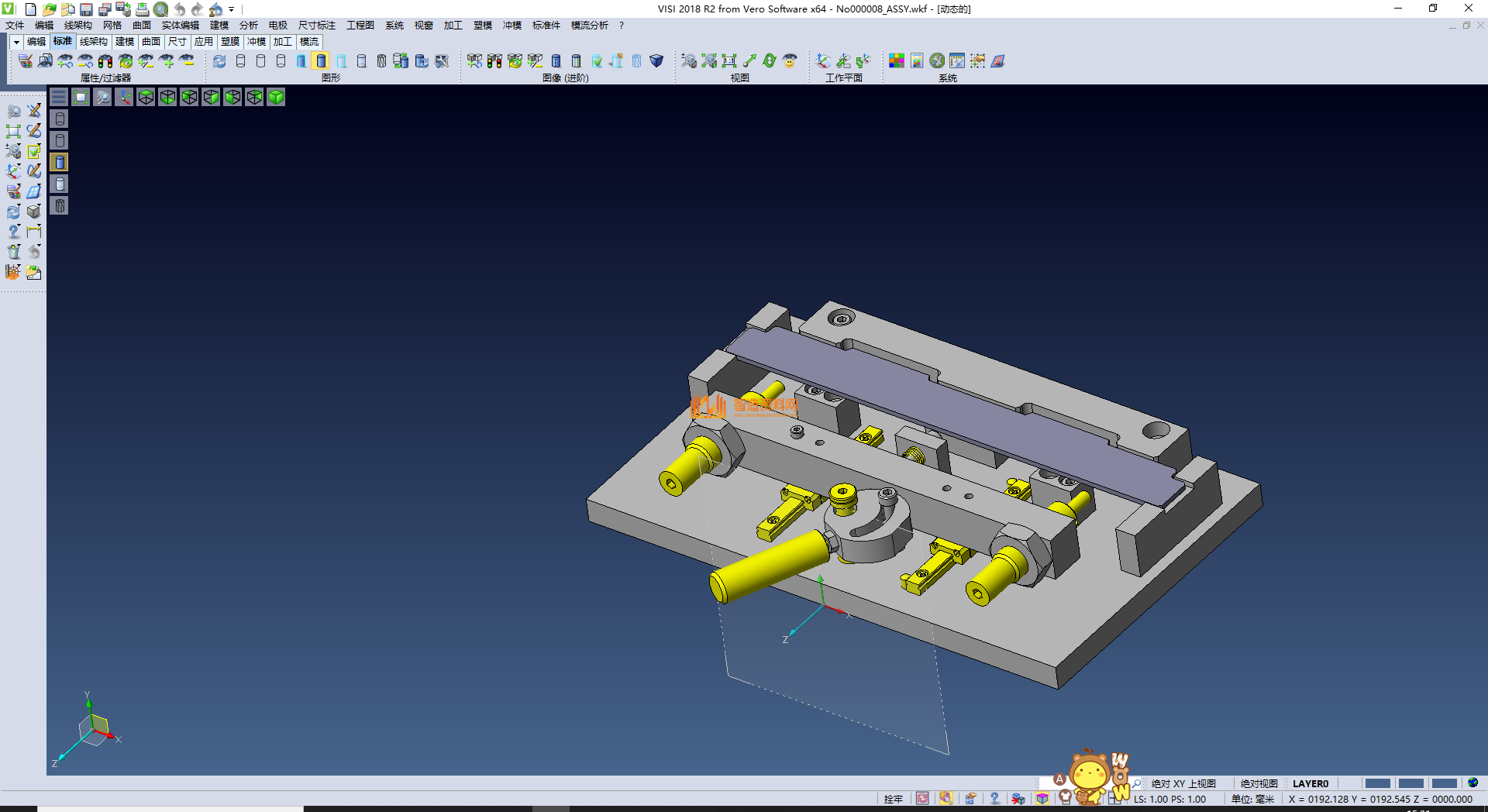This screenshot has height=812, width=1488.
Task: Expand the toolbar tab dropdown arrow
Action: (x=16, y=42)
